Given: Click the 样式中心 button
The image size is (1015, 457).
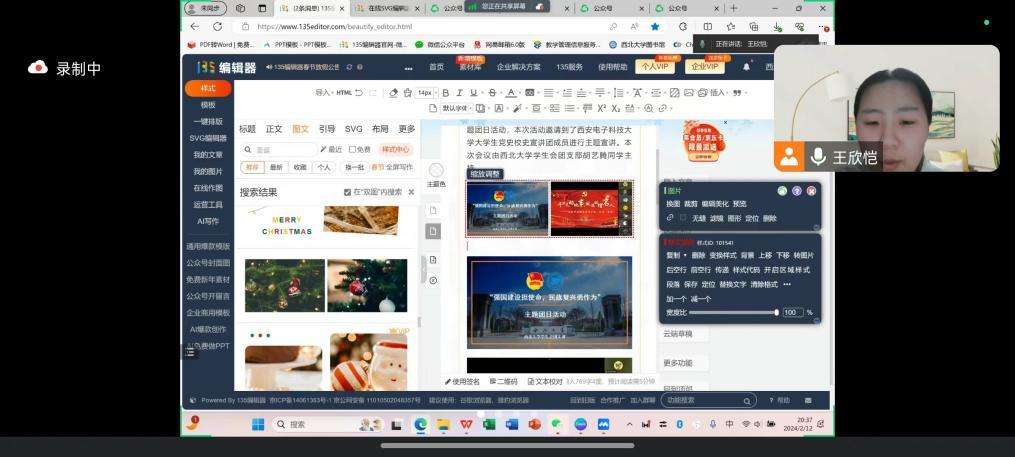Looking at the screenshot, I should 395,149.
